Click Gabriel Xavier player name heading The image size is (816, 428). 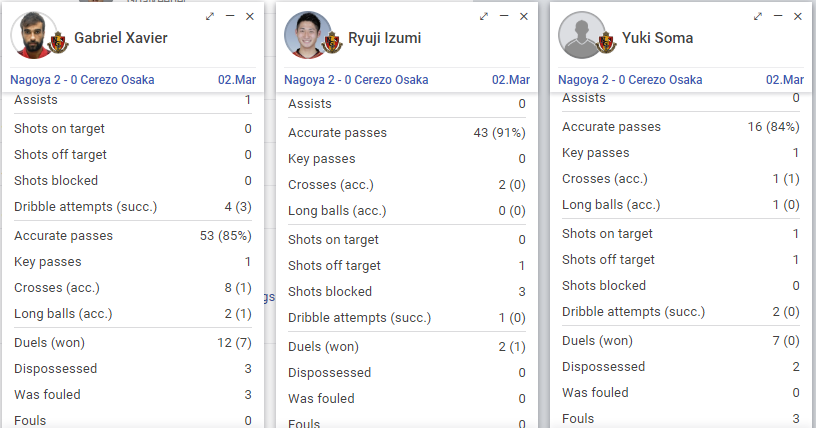click(x=121, y=38)
